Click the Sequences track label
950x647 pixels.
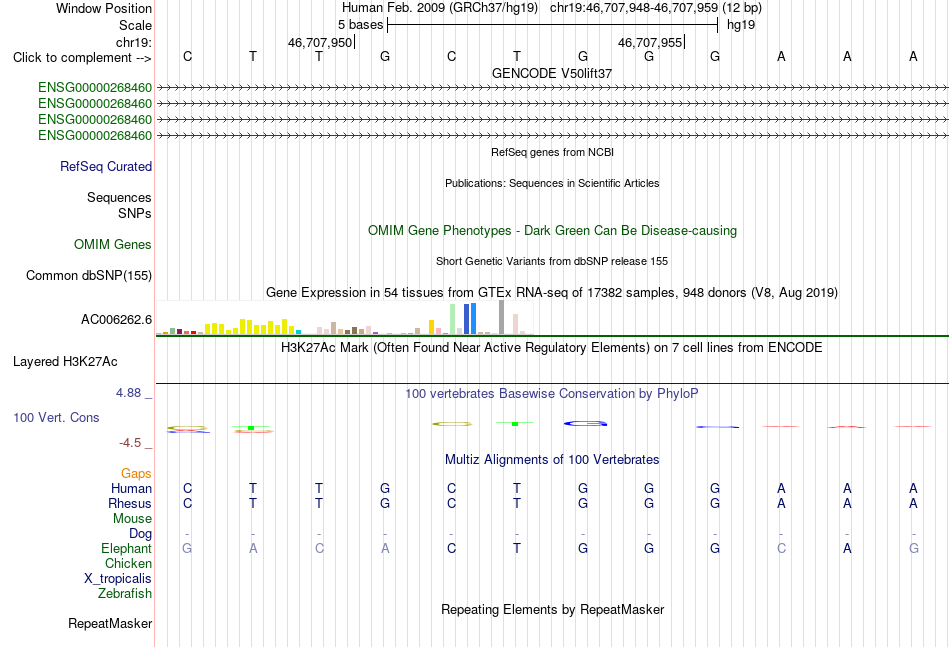click(x=119, y=197)
